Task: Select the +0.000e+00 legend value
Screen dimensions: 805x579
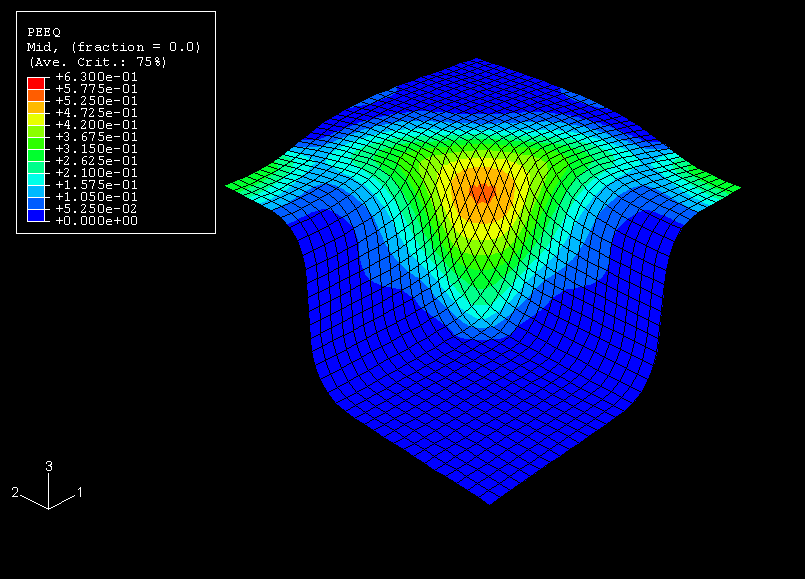Action: coord(97,221)
